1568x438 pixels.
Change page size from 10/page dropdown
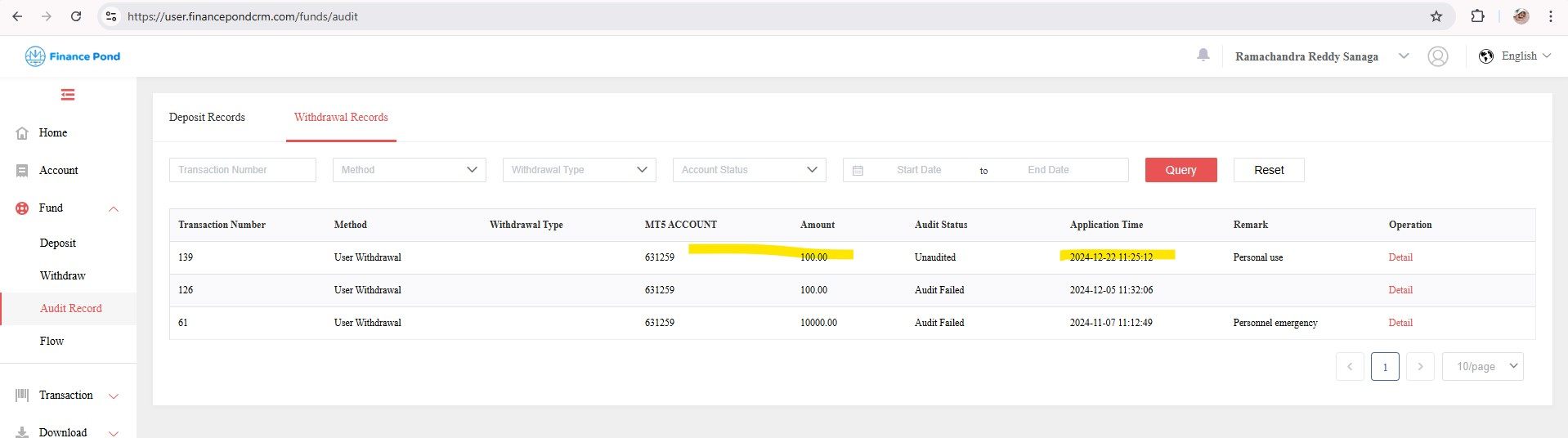click(1482, 366)
